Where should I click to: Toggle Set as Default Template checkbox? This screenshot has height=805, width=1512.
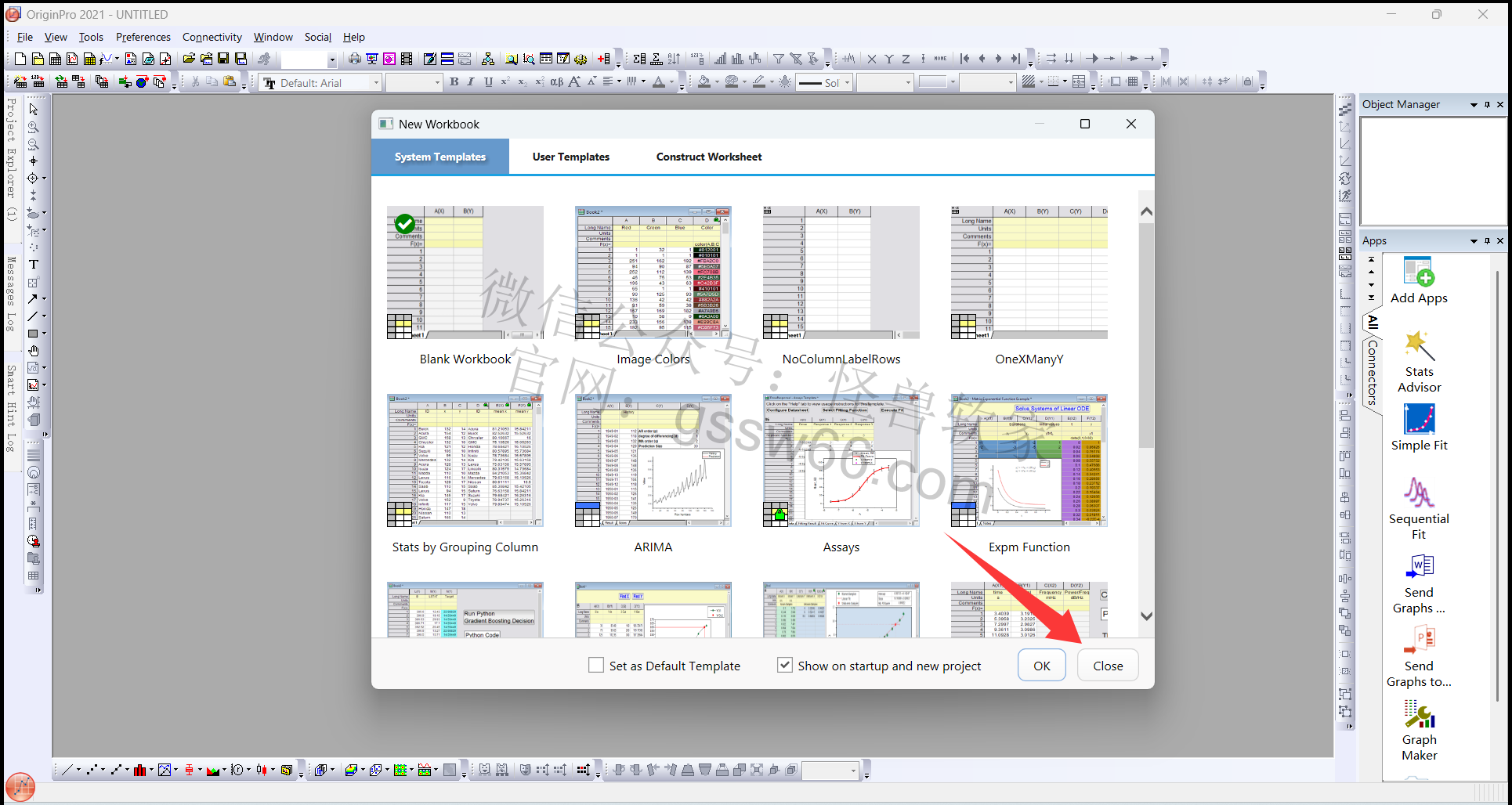point(596,665)
